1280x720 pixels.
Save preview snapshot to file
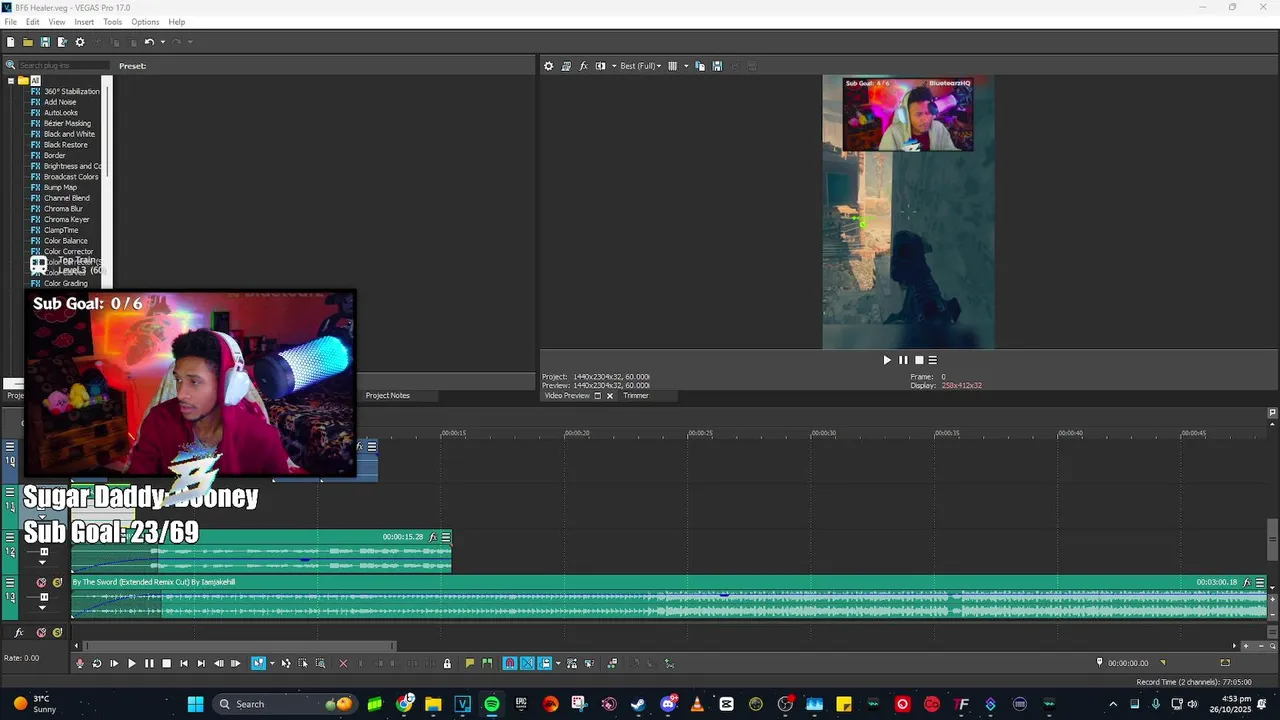pos(717,66)
